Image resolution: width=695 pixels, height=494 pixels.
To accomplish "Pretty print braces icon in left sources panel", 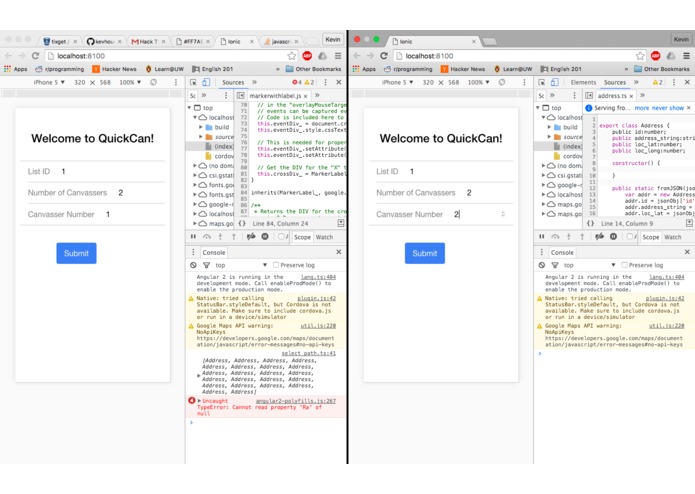I will point(242,224).
